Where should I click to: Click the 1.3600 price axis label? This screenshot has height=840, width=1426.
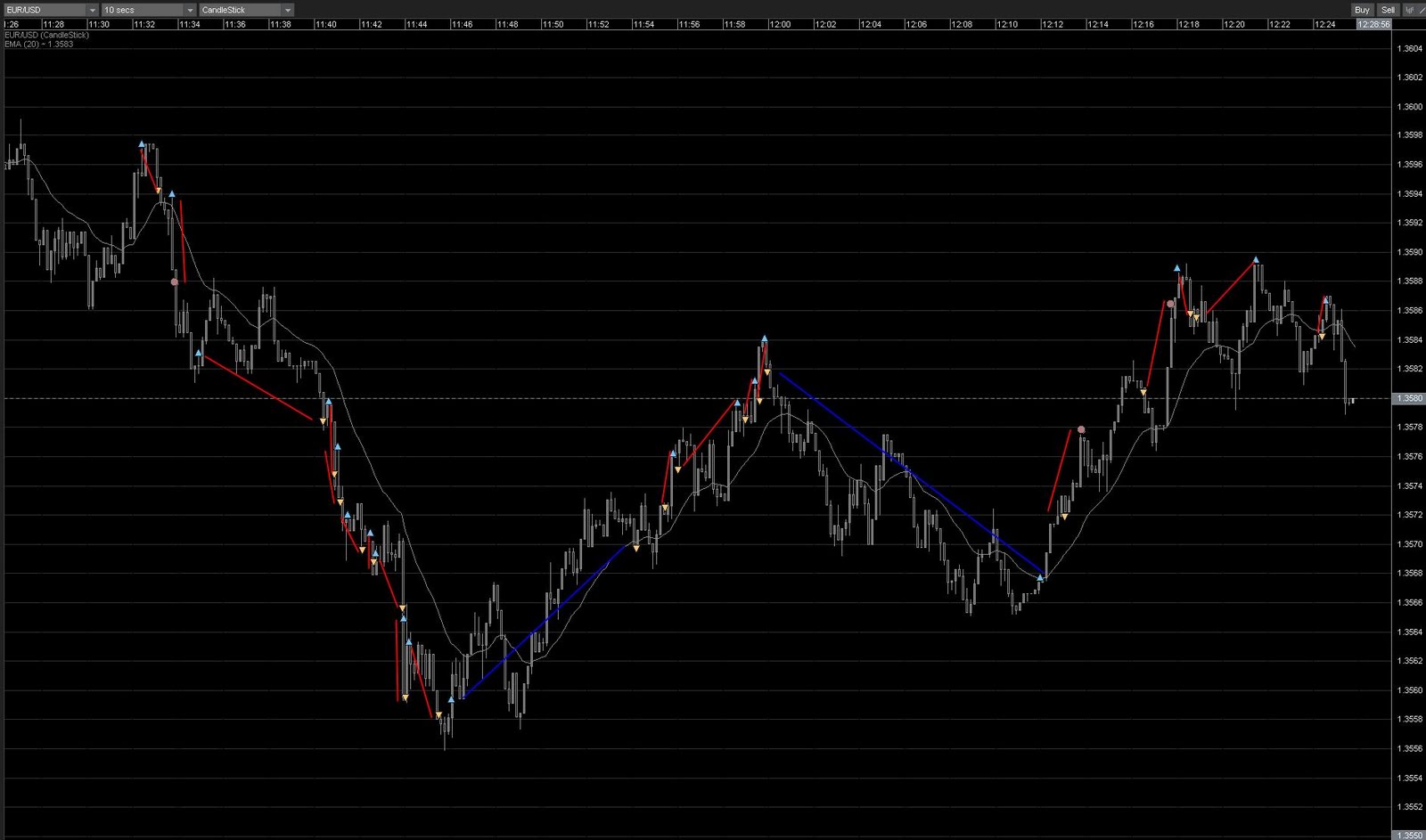click(1410, 107)
